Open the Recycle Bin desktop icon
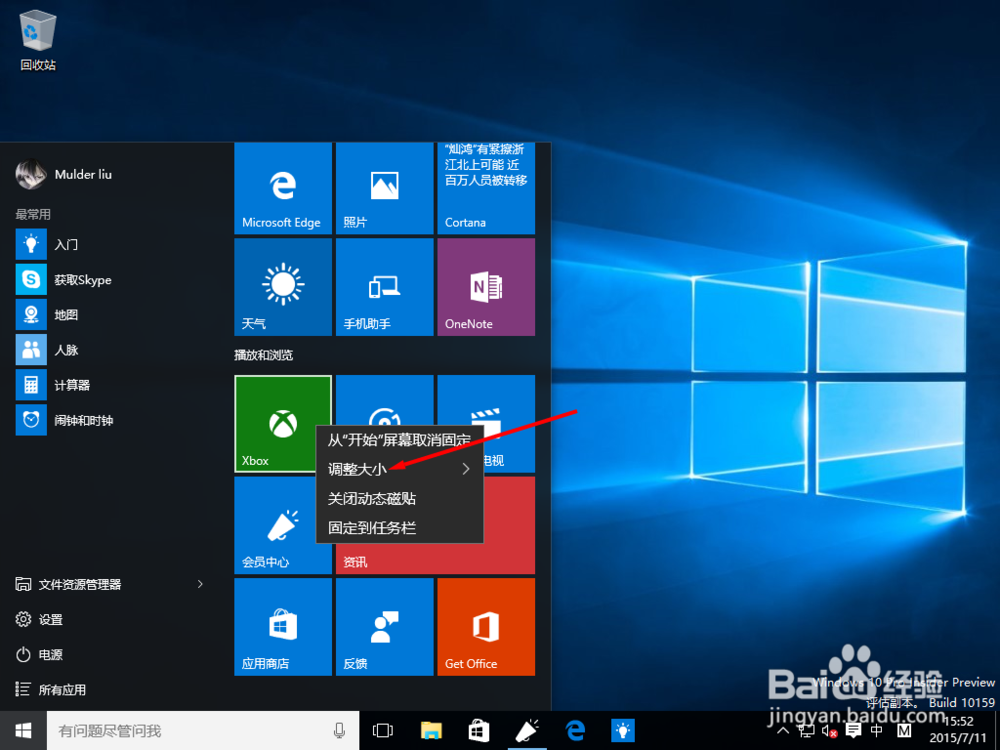 coord(38,40)
